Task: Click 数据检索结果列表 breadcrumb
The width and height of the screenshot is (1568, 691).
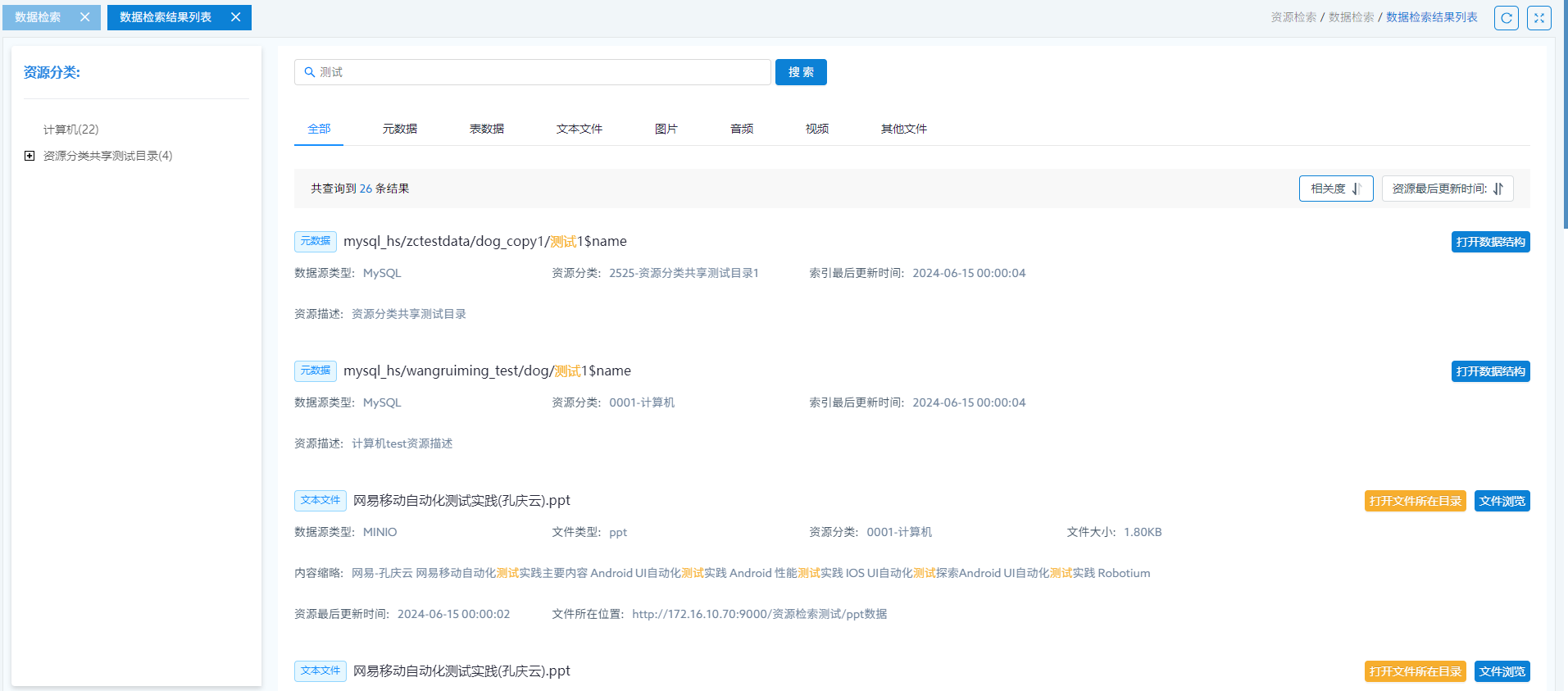Action: click(x=1431, y=17)
